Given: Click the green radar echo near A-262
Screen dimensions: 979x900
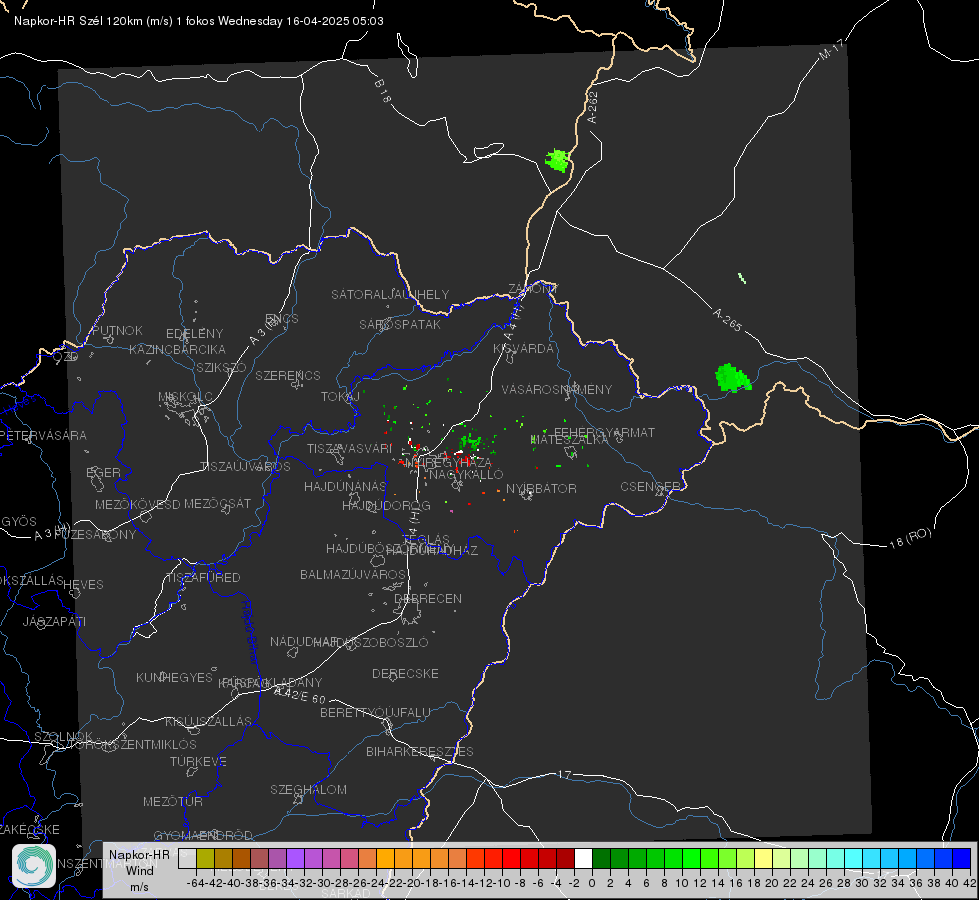Looking at the screenshot, I should click(x=557, y=161).
